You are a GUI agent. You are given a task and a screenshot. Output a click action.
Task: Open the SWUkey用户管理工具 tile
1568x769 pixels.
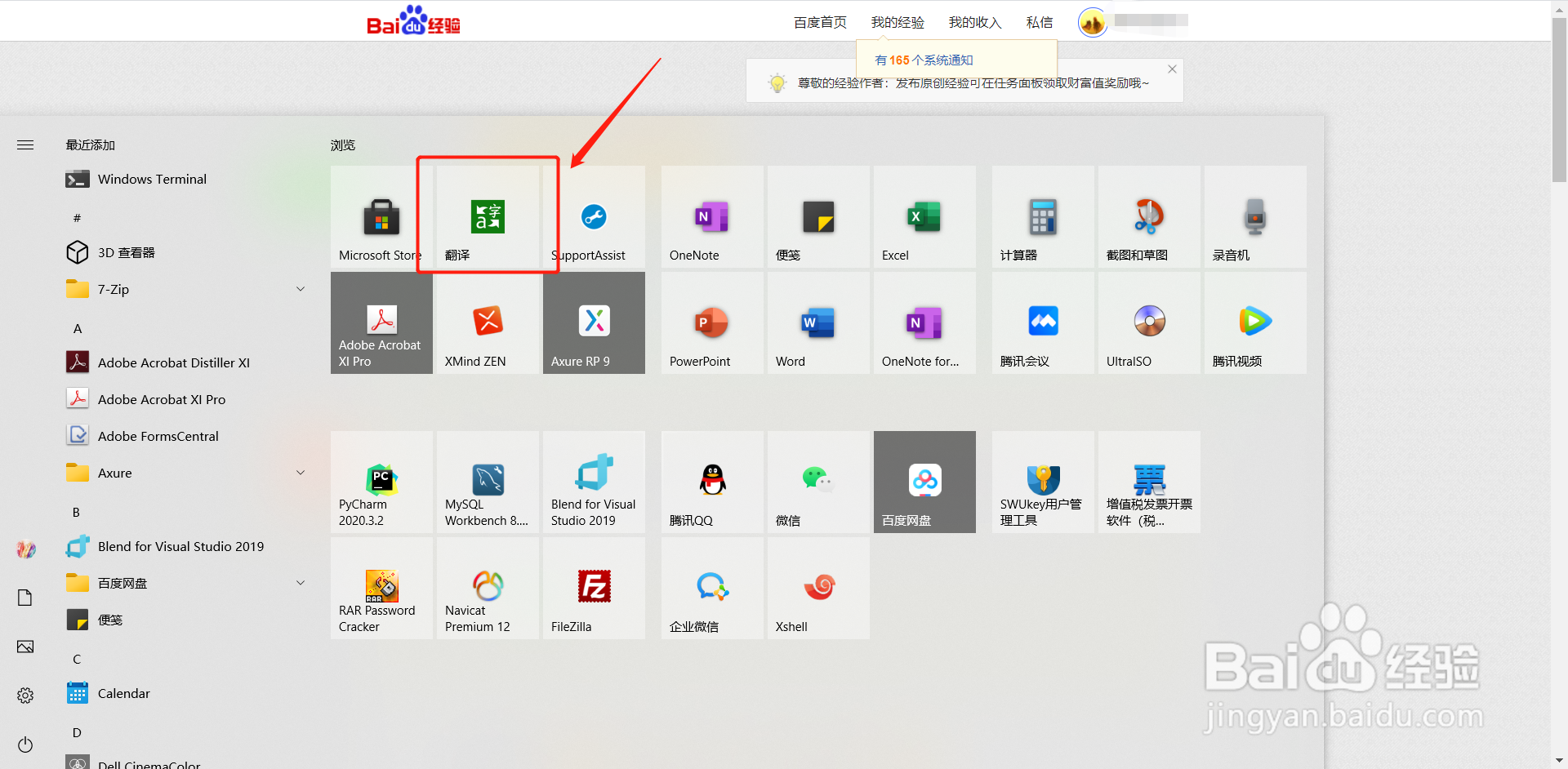coord(1043,482)
